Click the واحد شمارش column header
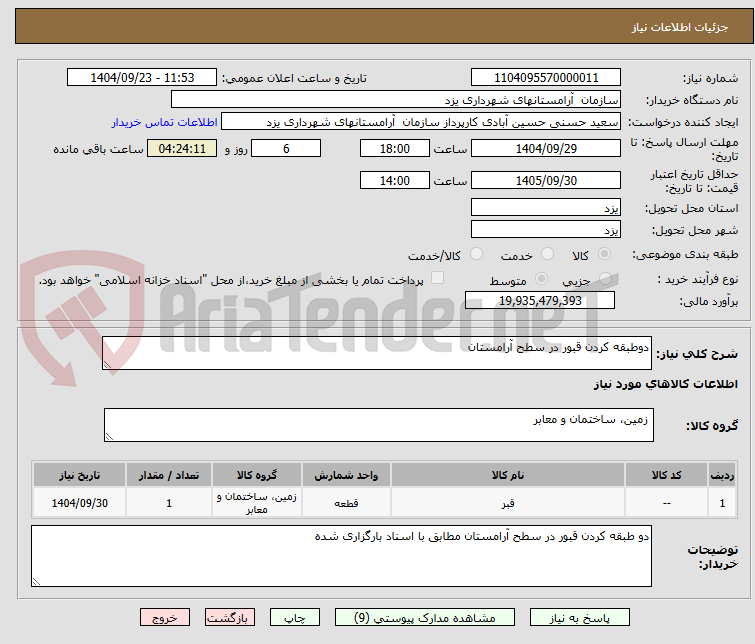Screen dimensions: 755x644 (346, 475)
